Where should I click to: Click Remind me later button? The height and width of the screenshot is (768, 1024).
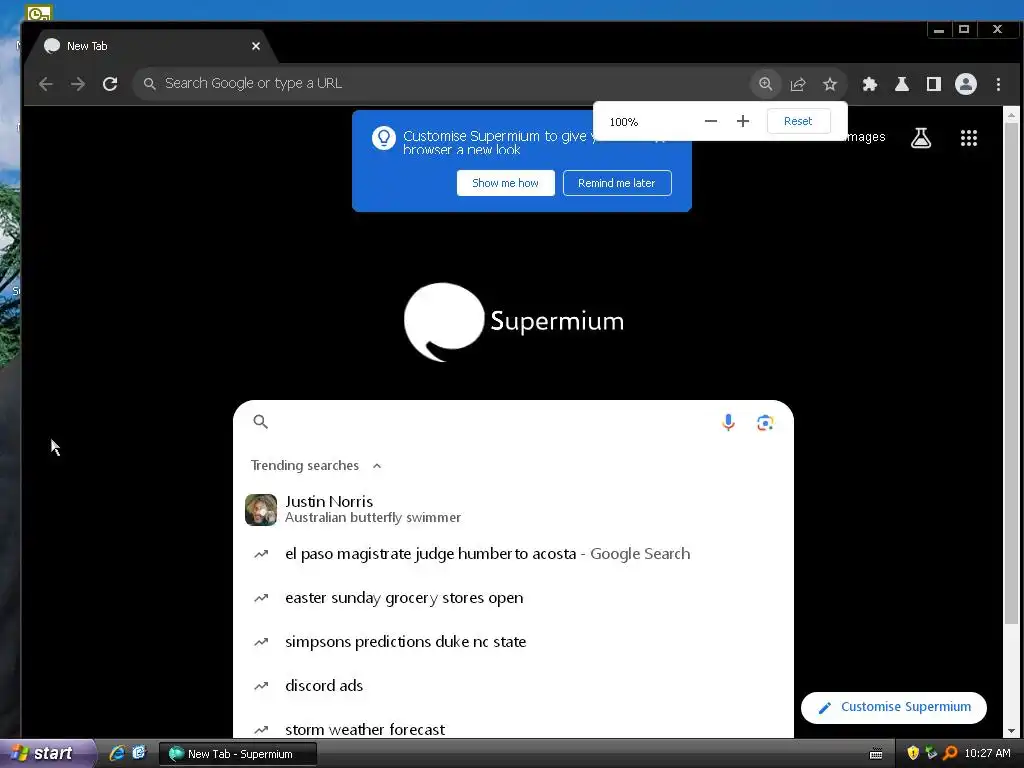pos(616,183)
